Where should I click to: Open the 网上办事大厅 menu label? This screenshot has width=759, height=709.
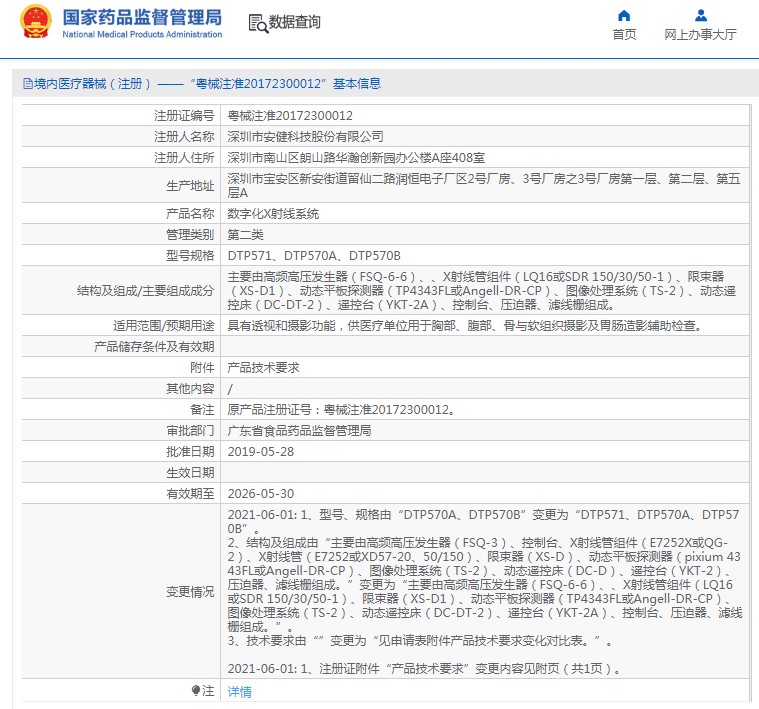click(701, 34)
